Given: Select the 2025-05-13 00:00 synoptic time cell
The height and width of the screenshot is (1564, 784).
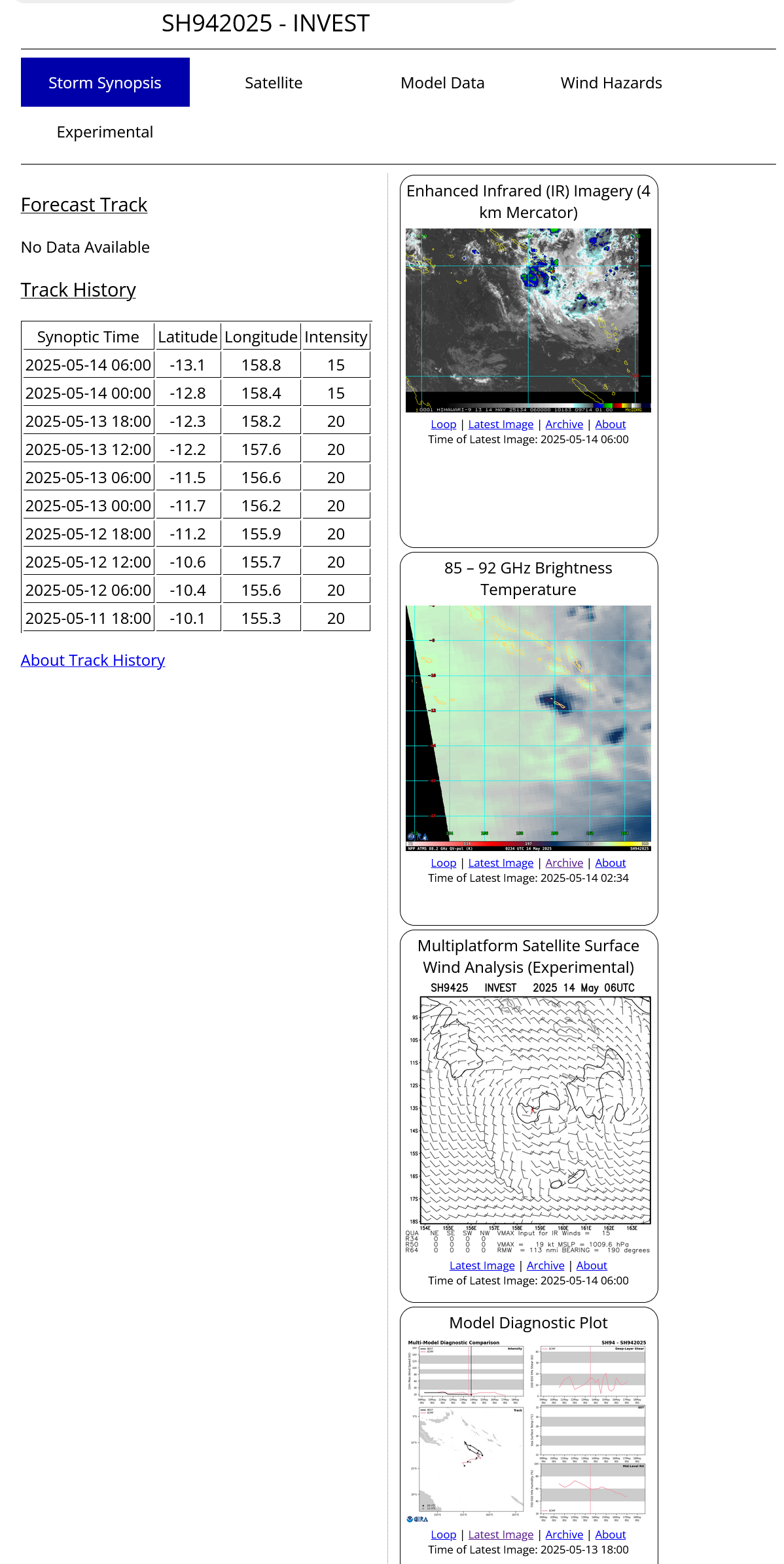Looking at the screenshot, I should [88, 505].
